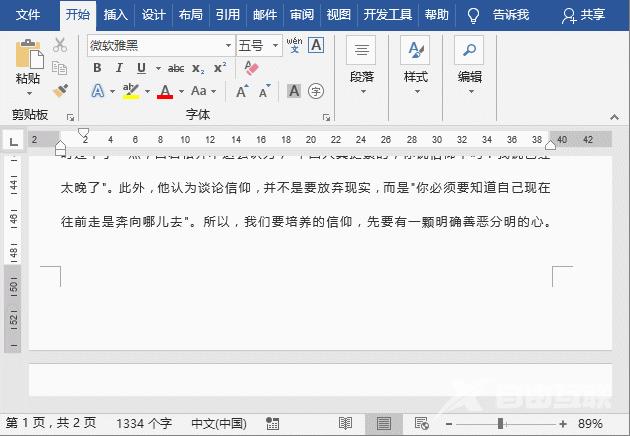Click the zoom slider handle
This screenshot has width=630, height=436.
click(500, 424)
